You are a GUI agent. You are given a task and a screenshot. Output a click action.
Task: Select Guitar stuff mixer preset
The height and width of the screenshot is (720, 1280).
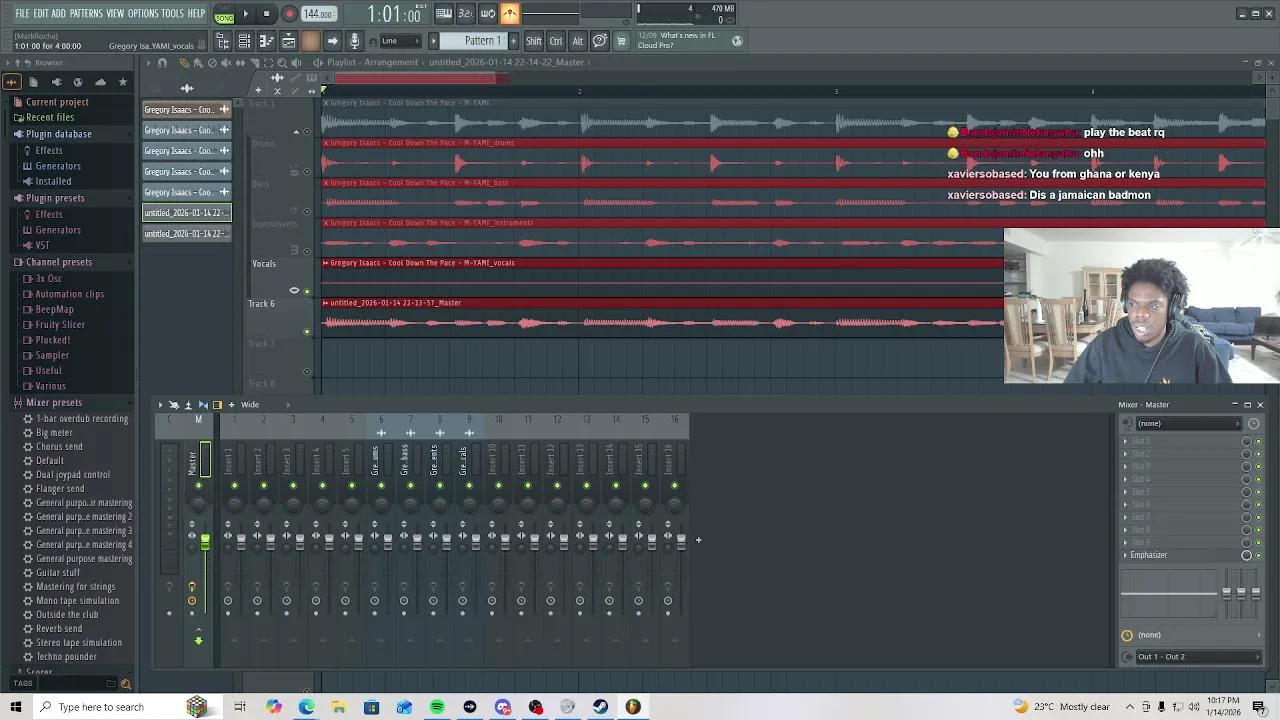(x=57, y=573)
